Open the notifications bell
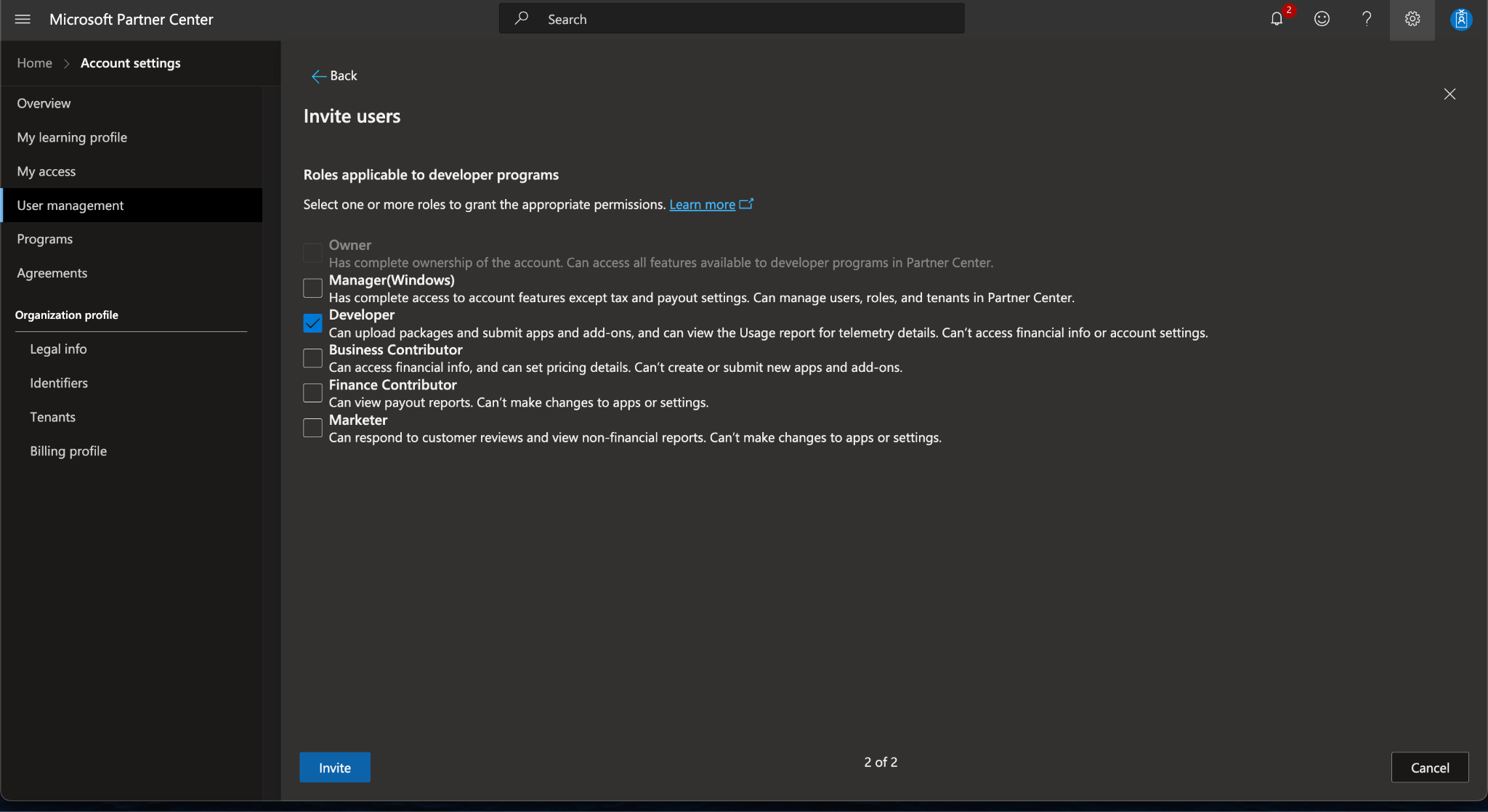1488x812 pixels. click(x=1277, y=20)
